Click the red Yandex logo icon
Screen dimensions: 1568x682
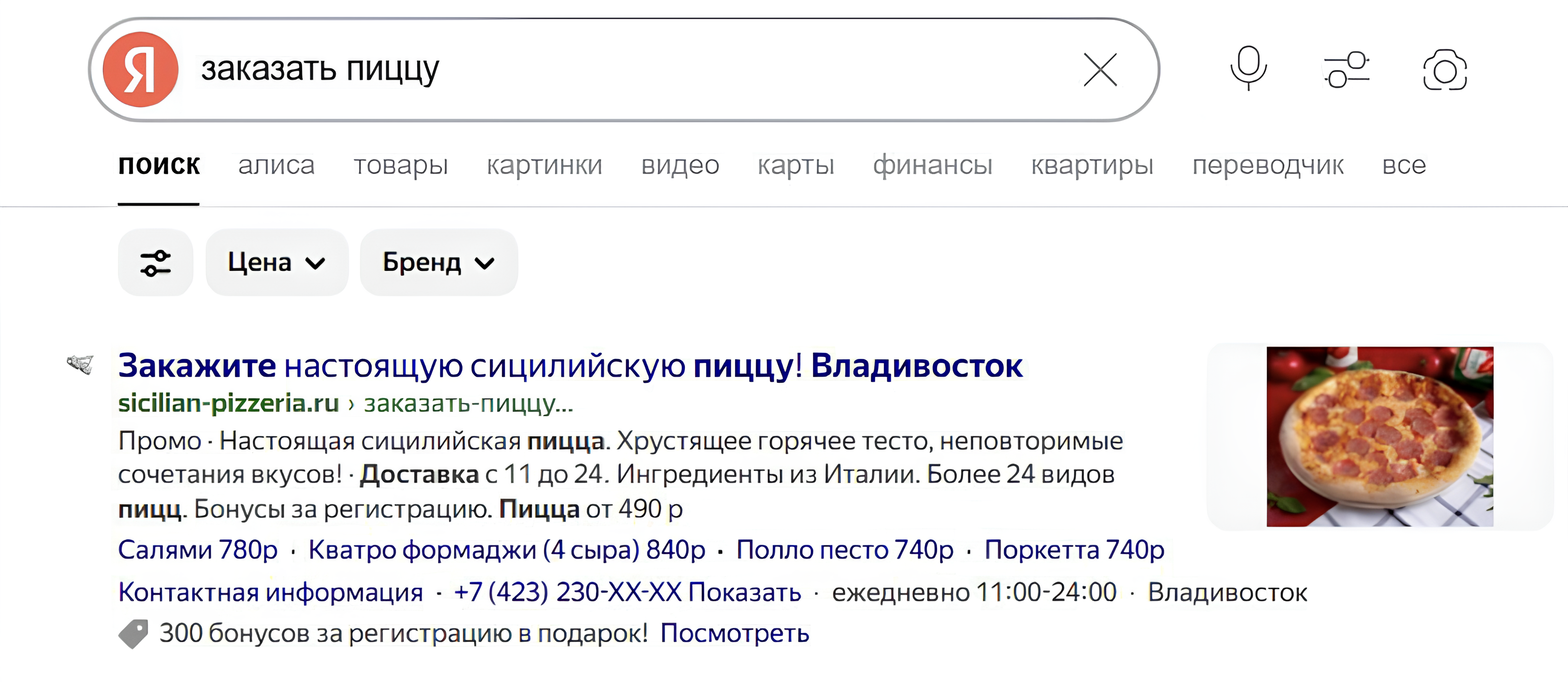click(141, 69)
